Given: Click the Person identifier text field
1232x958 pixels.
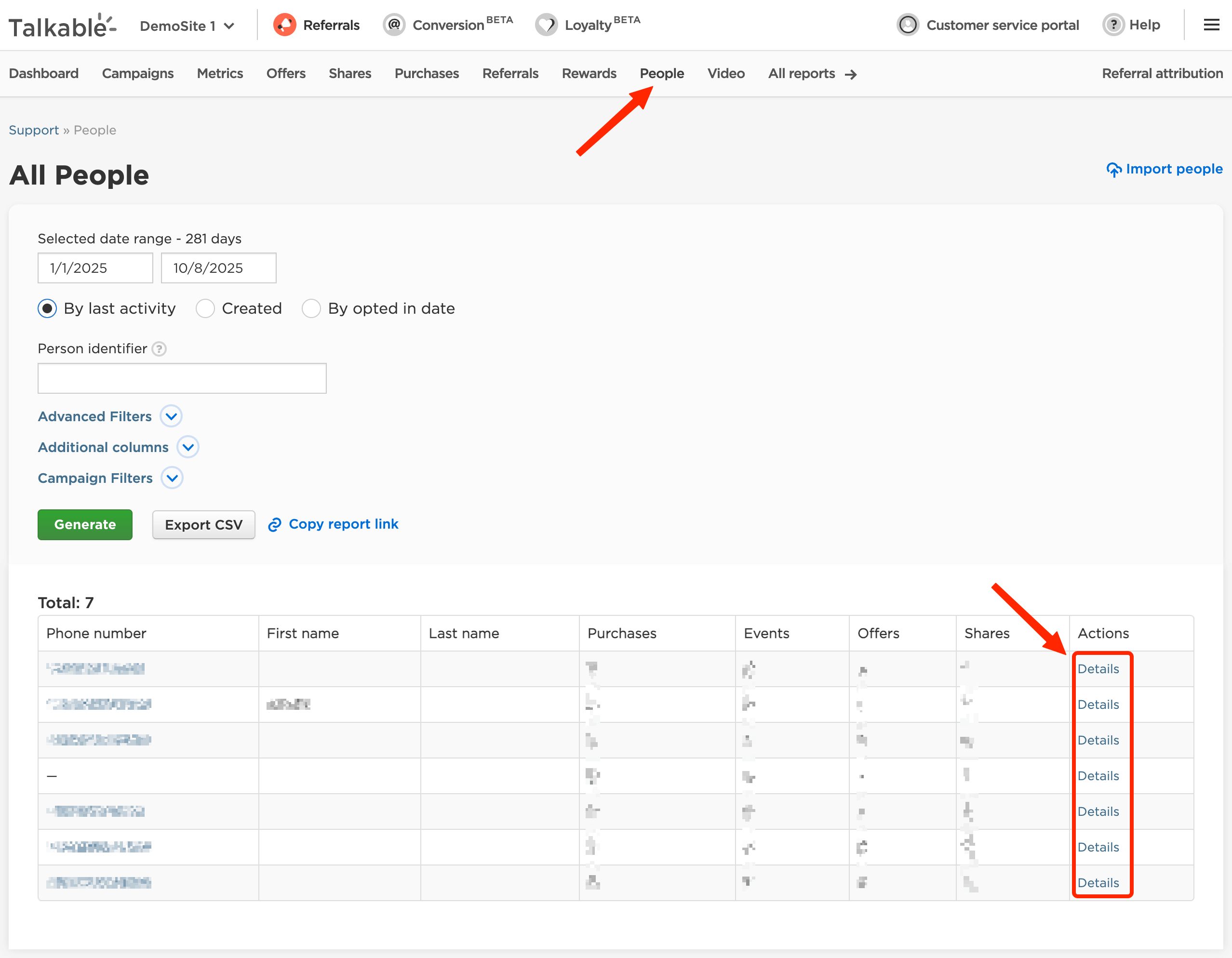Looking at the screenshot, I should coord(182,378).
